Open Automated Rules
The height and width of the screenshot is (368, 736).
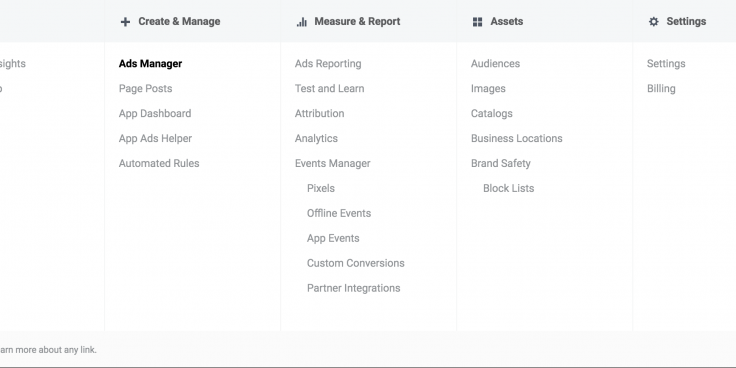159,163
